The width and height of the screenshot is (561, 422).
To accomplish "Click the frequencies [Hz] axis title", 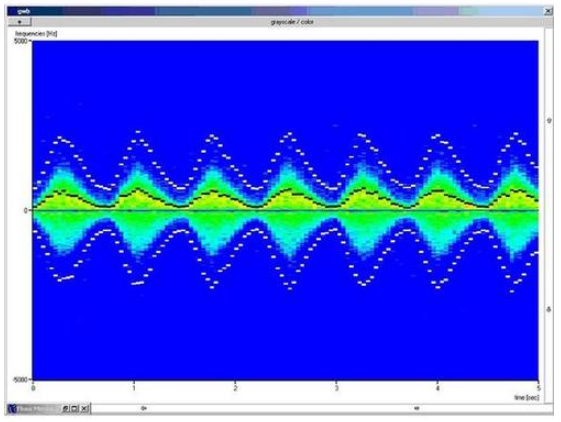I will [36, 34].
